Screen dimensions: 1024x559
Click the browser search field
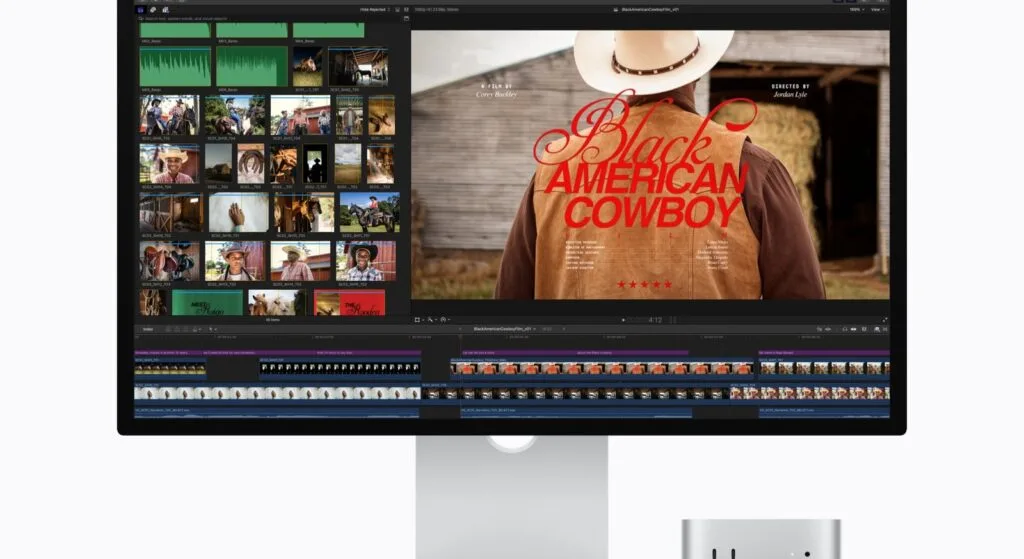click(268, 18)
